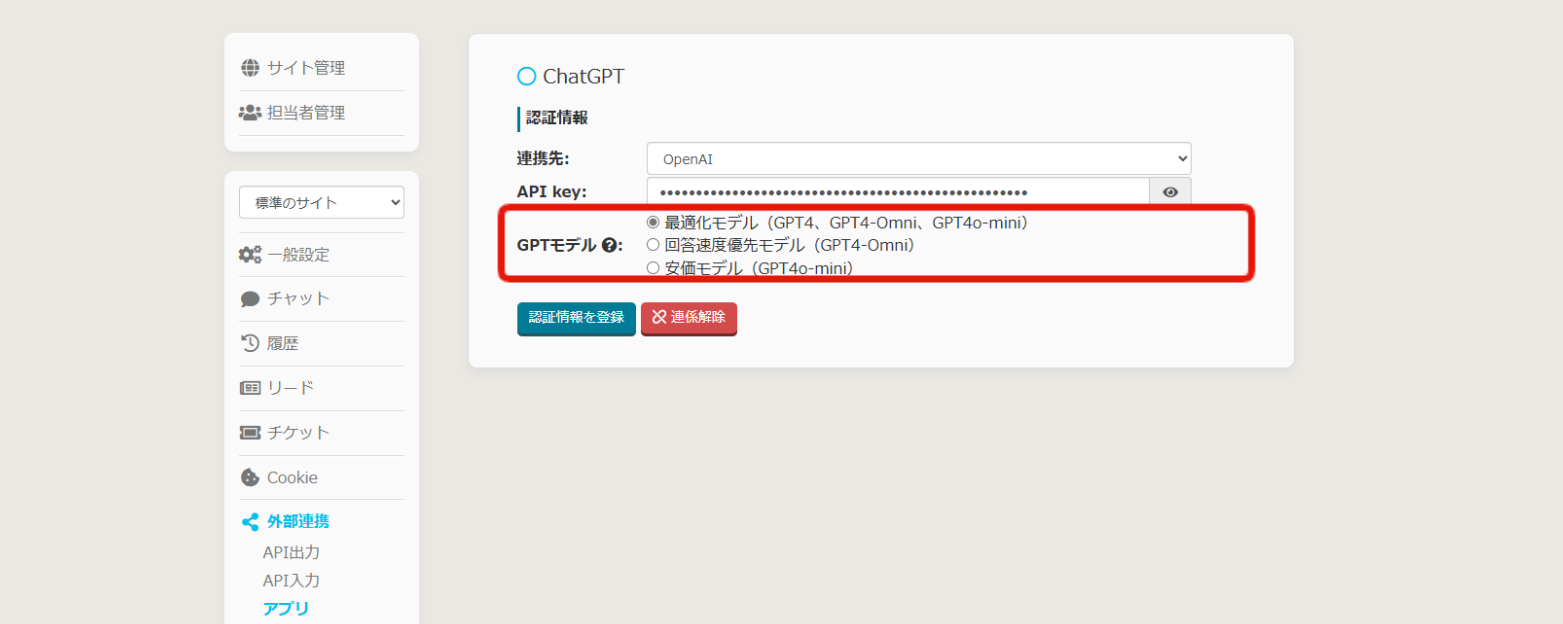Click the speech bubble icon for チャット
This screenshot has width=1563, height=624.
[250, 299]
